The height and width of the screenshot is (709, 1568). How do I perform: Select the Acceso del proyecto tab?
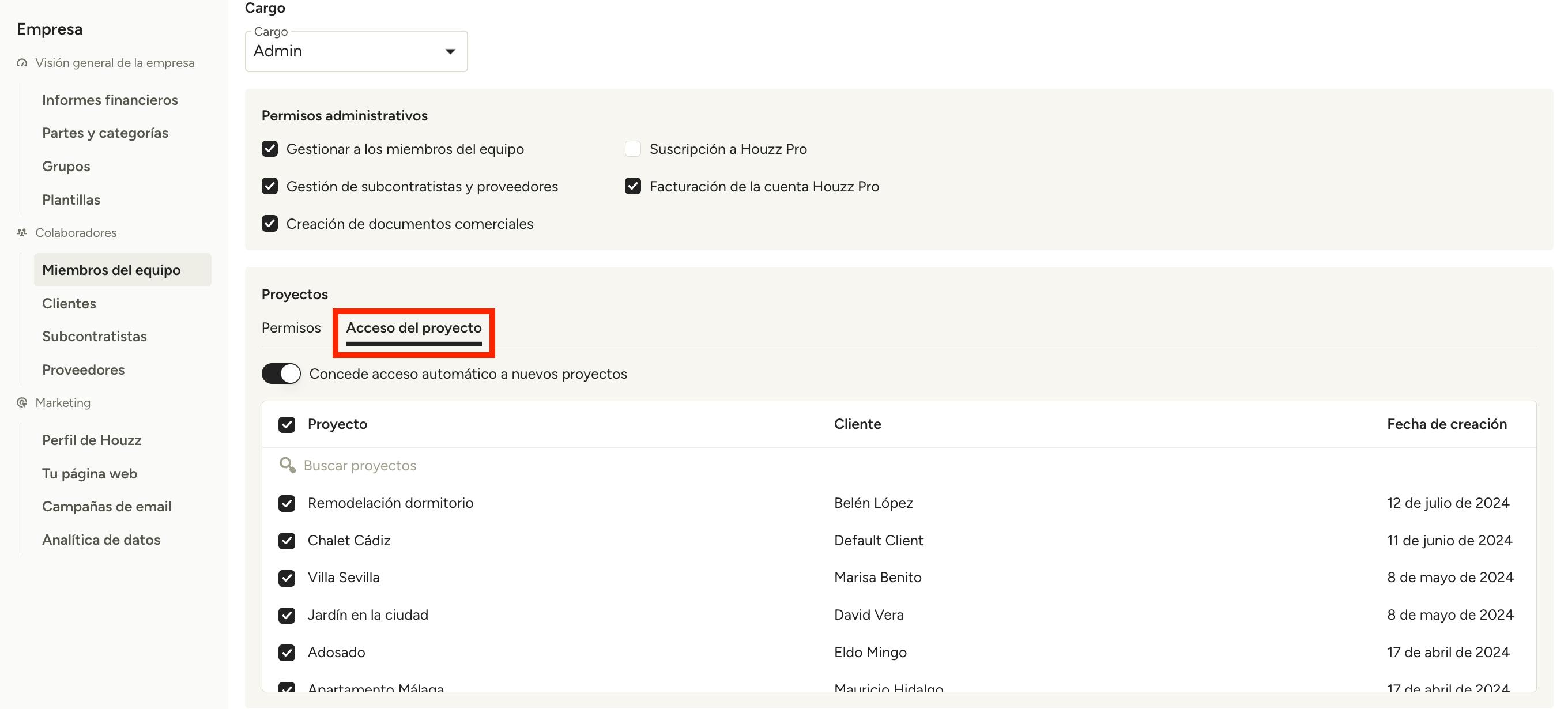[x=413, y=328]
